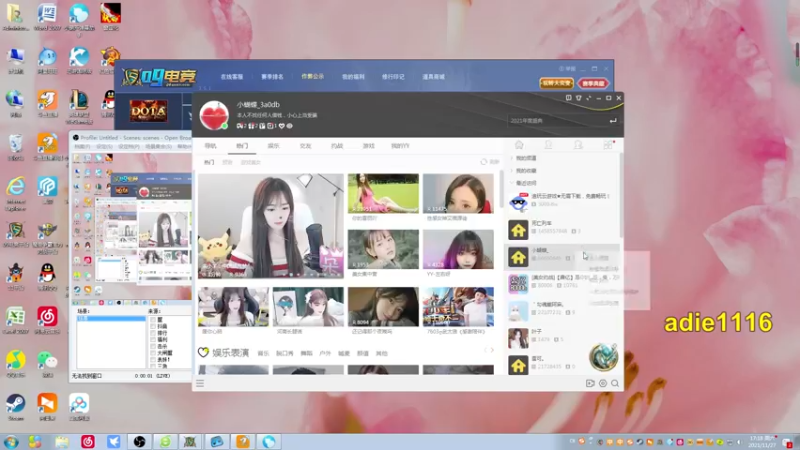Toggle the second source checkbox in OBS sources
This screenshot has height=450, width=800.
152,327
